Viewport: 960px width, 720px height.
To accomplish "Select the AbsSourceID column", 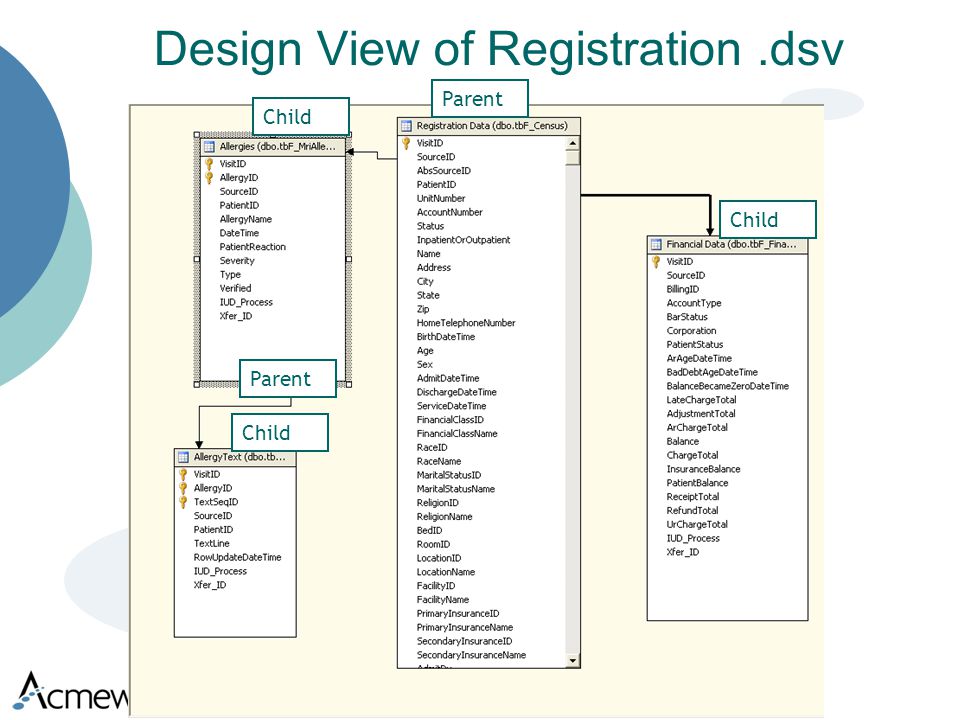I will pyautogui.click(x=443, y=171).
